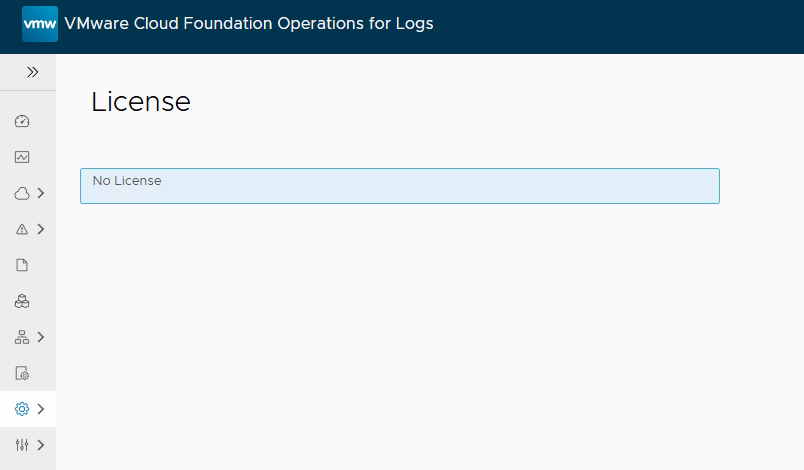Viewport: 804px width, 470px height.
Task: Expand the hierarchy submenu chevron
Action: (x=41, y=337)
